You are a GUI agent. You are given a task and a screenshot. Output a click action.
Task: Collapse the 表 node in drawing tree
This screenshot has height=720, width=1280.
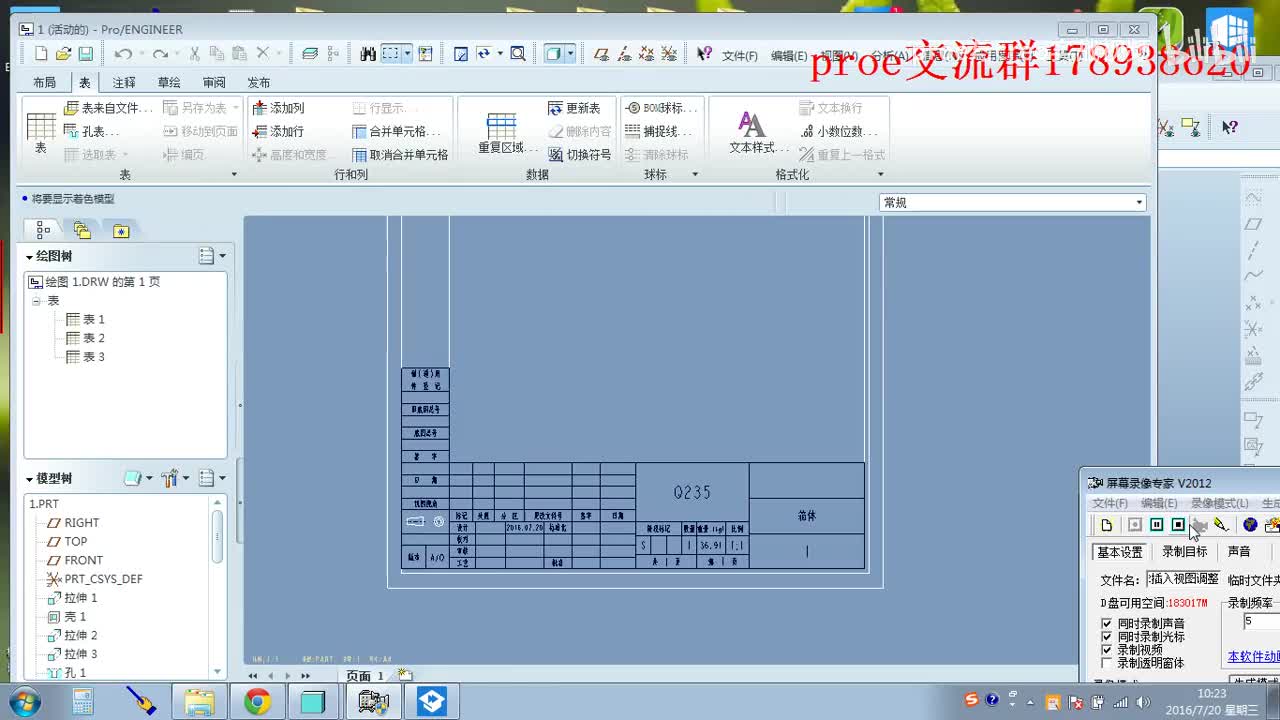(36, 301)
